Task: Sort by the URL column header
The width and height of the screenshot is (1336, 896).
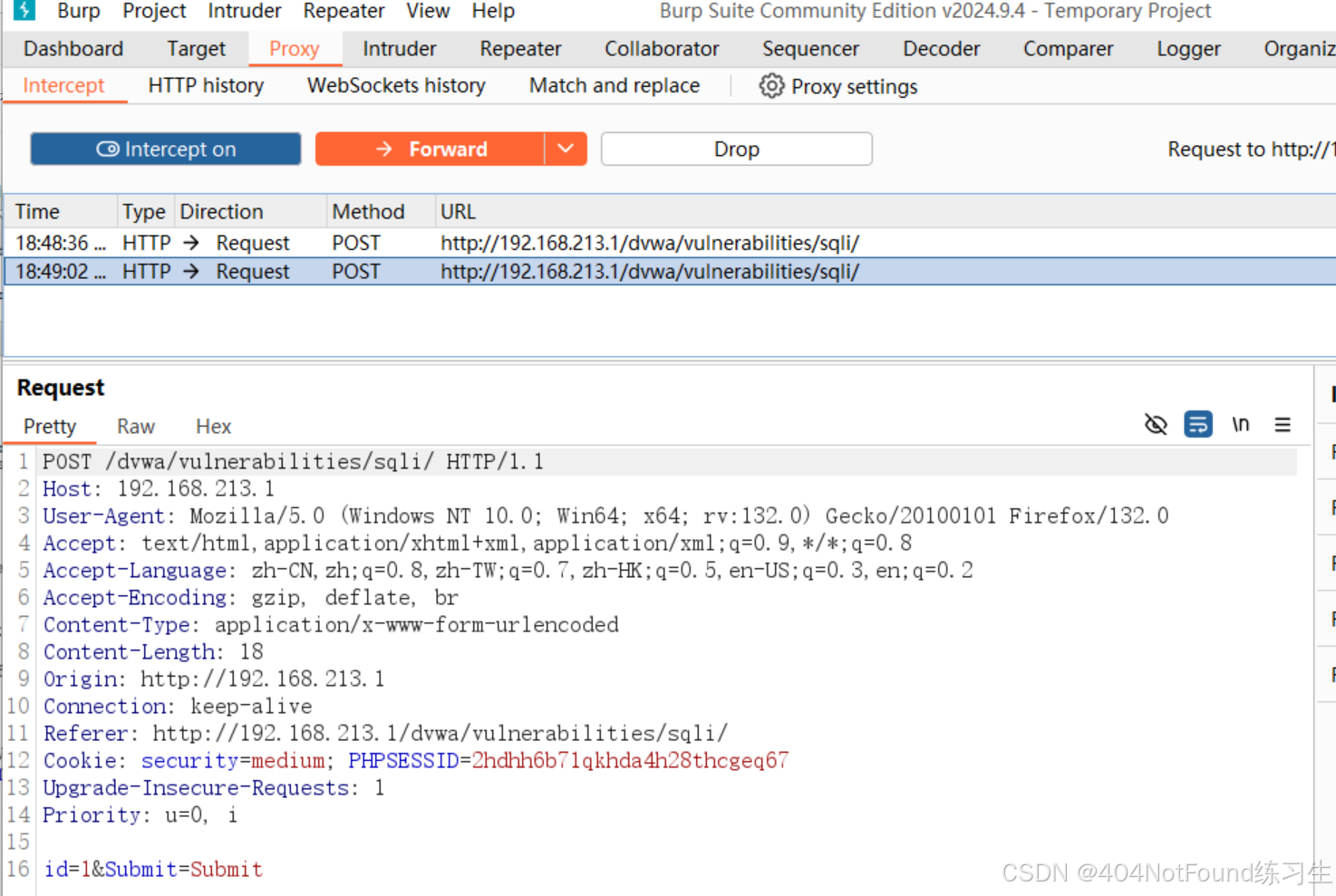Action: tap(885, 212)
